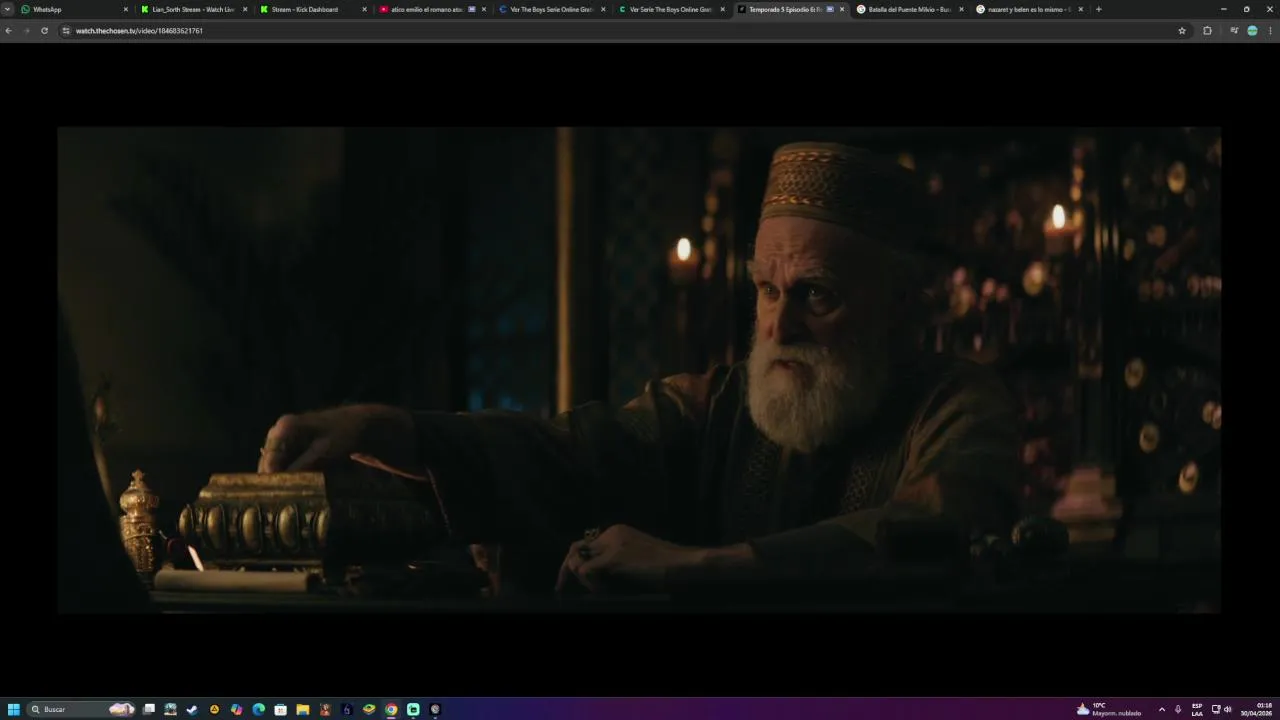
Task: Open the 'atico emilio el romano' YouTube tab
Action: pos(432,9)
